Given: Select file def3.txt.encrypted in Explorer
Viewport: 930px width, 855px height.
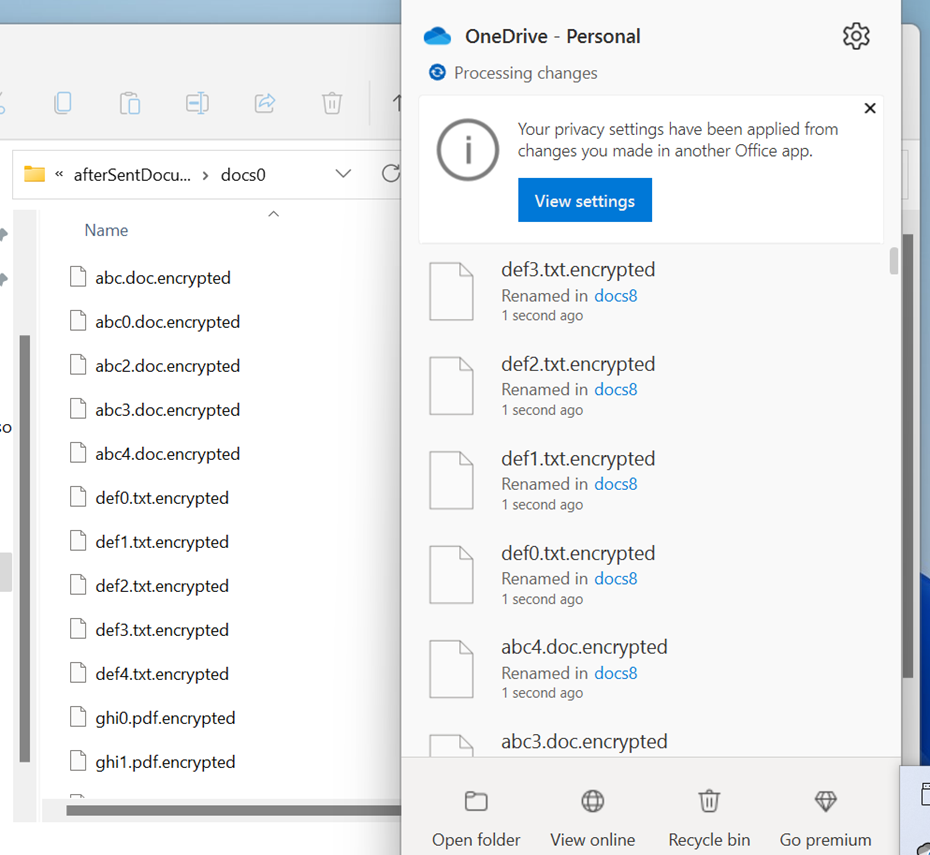Looking at the screenshot, I should point(162,629).
